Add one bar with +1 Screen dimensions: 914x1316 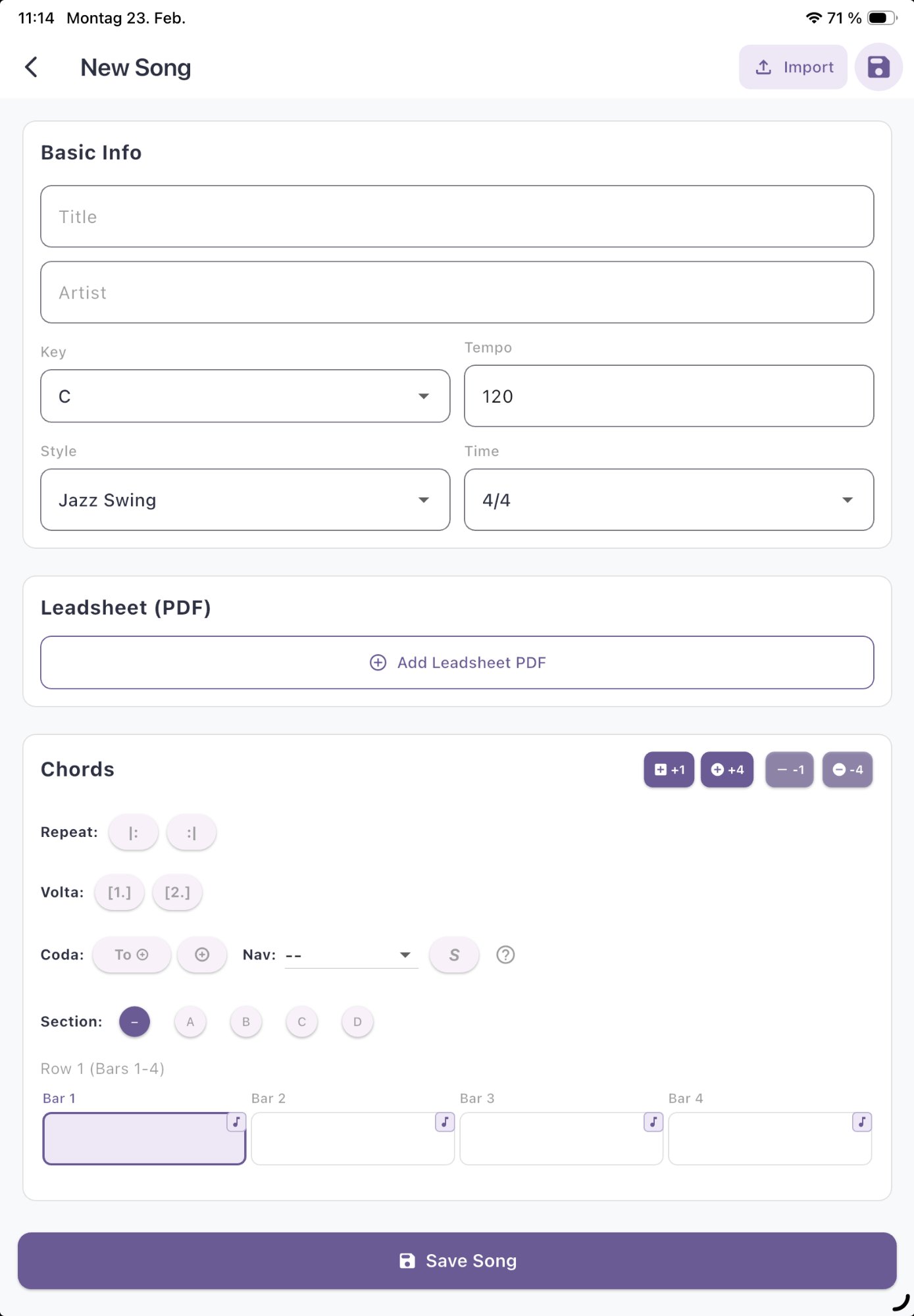pos(669,769)
